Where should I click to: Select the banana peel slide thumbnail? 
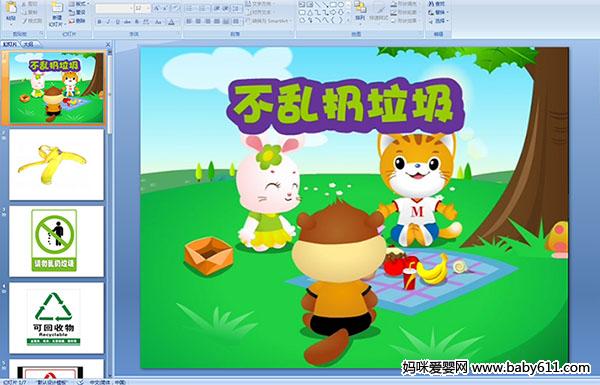pos(57,165)
